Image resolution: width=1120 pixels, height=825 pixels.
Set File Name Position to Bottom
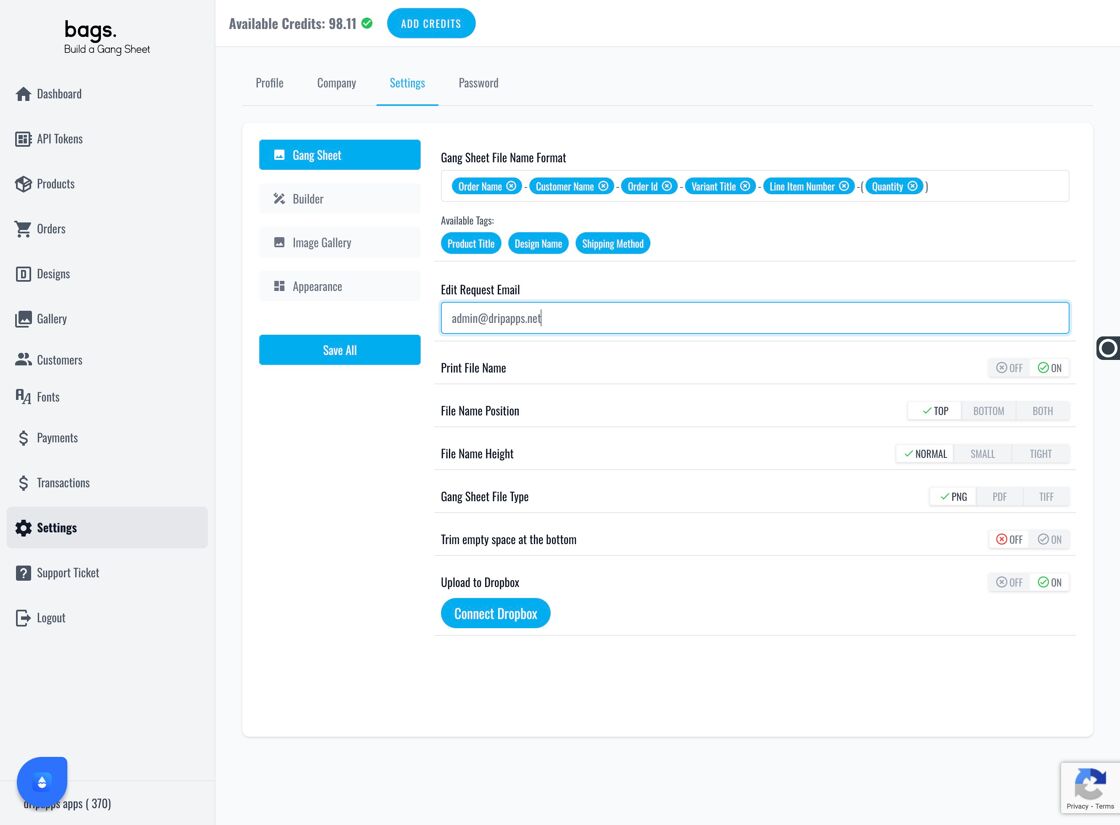pyautogui.click(x=989, y=411)
